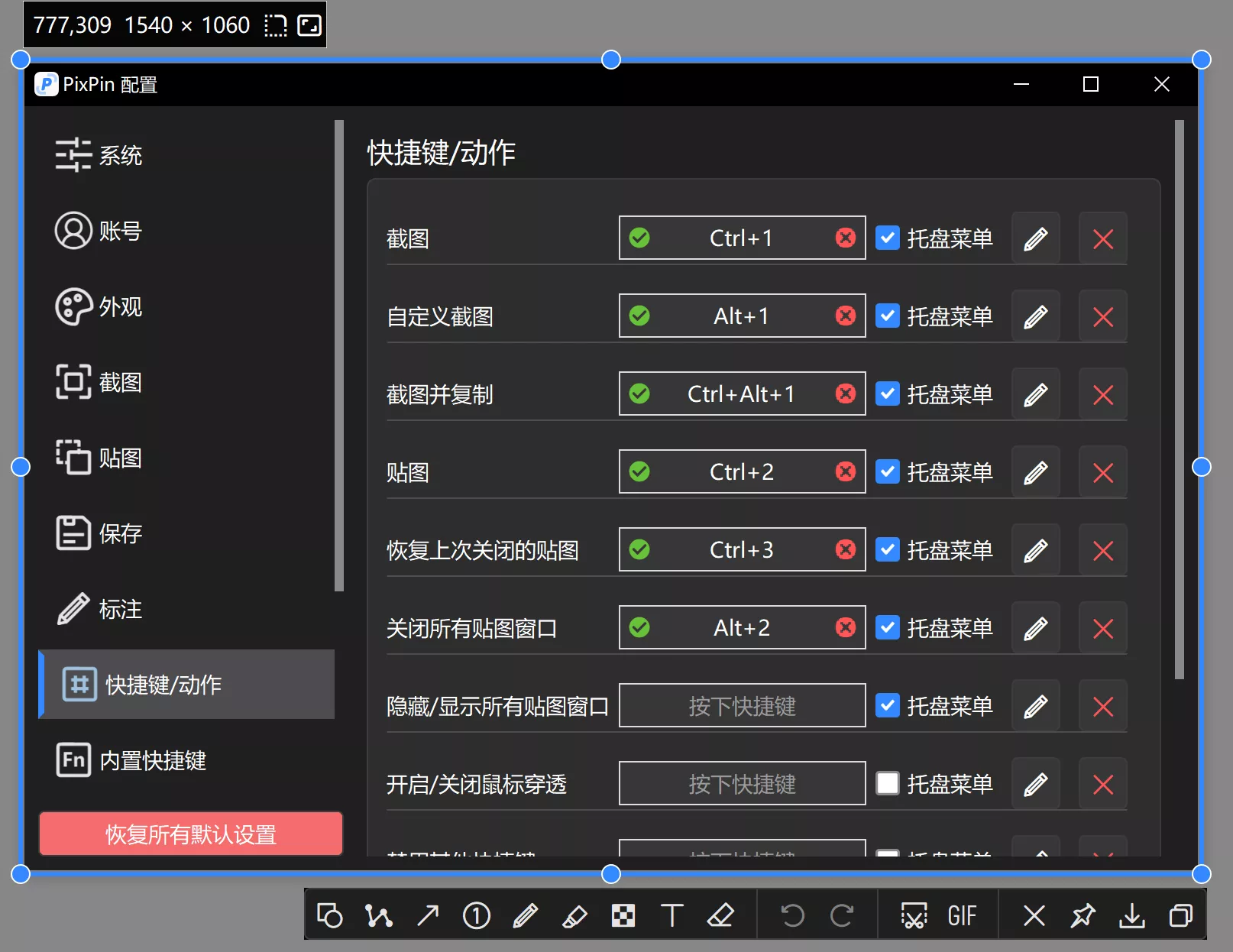
Task: Uncheck 托盘菜单 for the 贴图 shortcut
Action: click(888, 471)
